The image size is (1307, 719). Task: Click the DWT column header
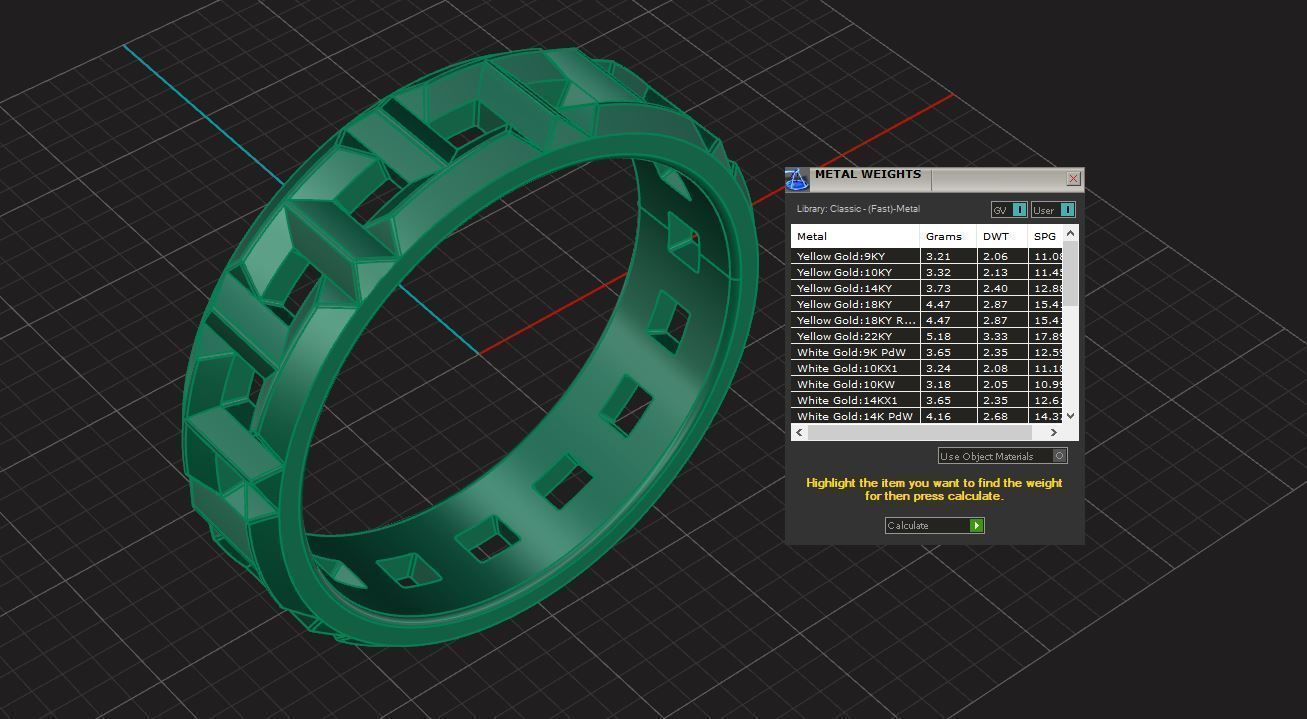pos(1002,236)
